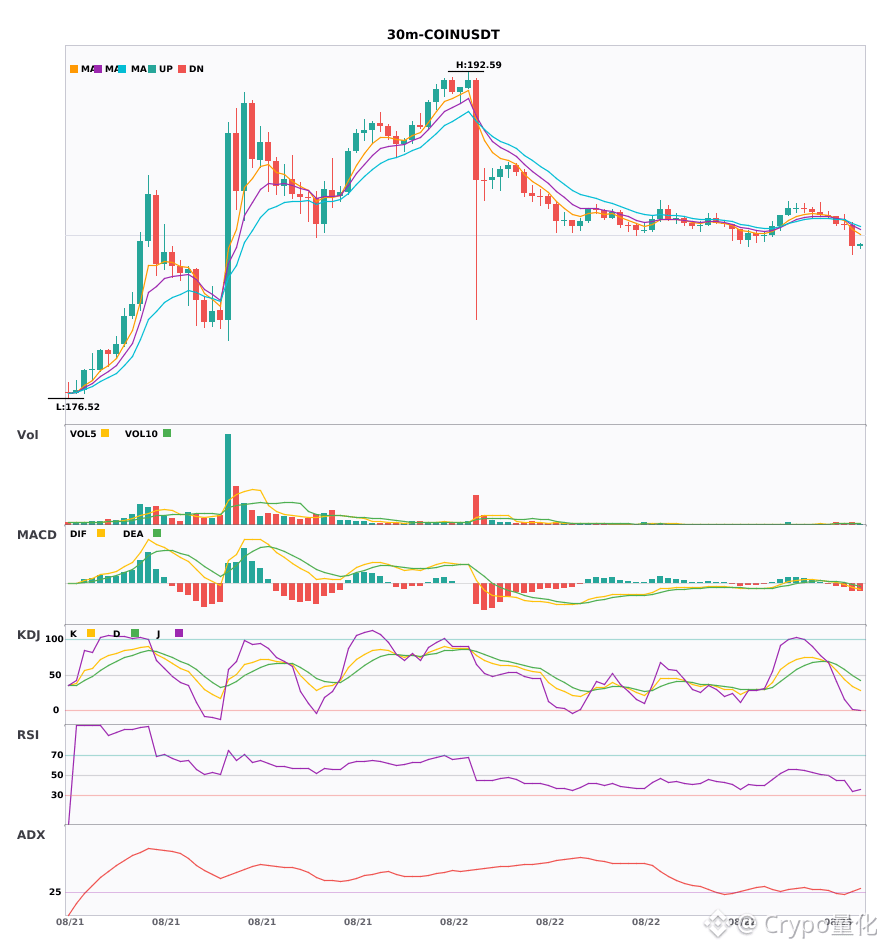Click the KDJ panel label
This screenshot has height=950, width=885.
pos(28,635)
